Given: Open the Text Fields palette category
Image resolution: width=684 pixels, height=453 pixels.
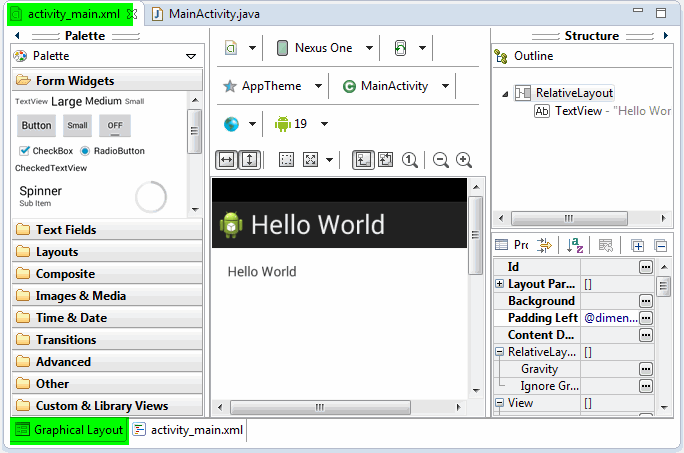Looking at the screenshot, I should click(x=107, y=230).
